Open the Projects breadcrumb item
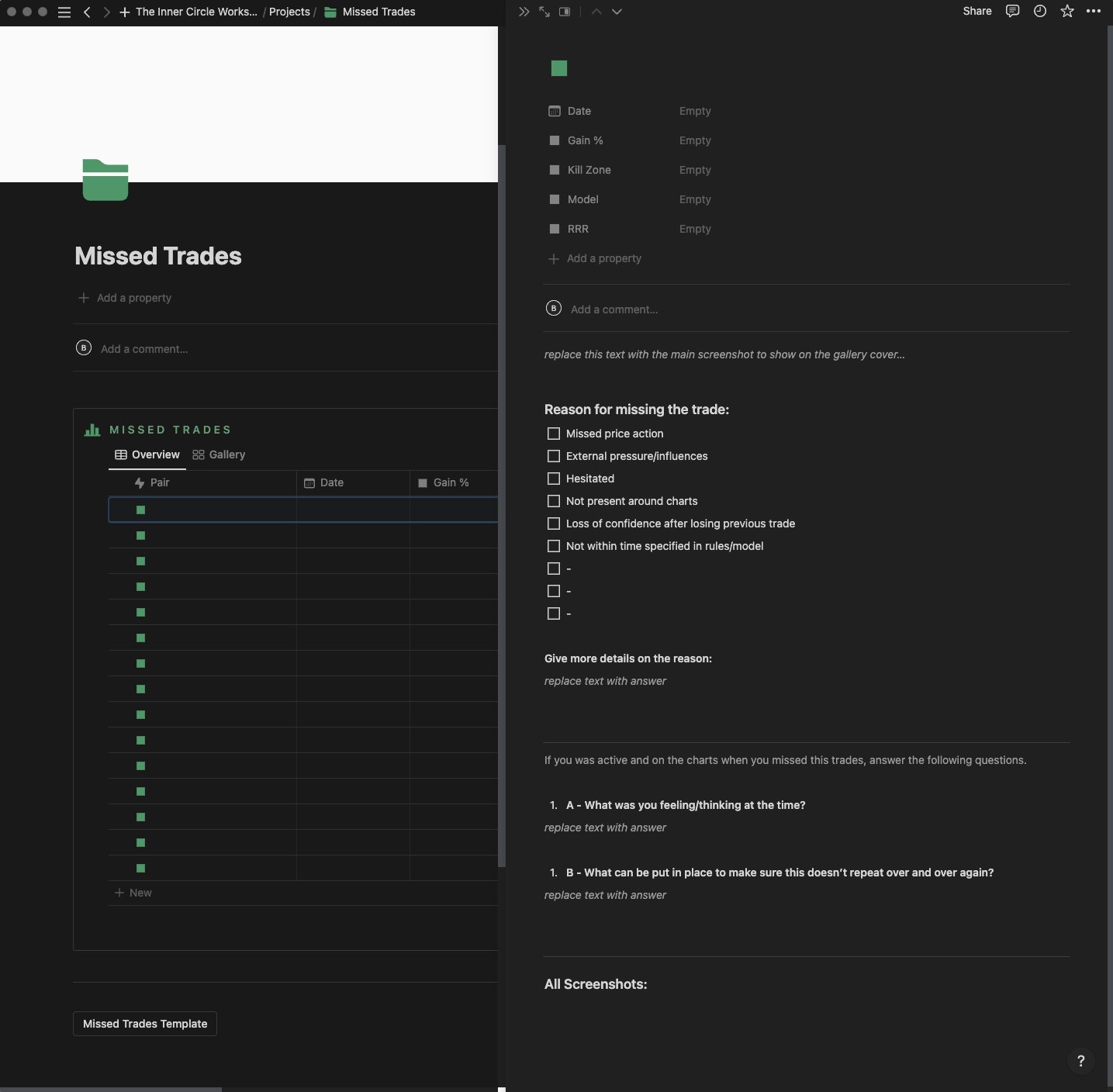 289,12
